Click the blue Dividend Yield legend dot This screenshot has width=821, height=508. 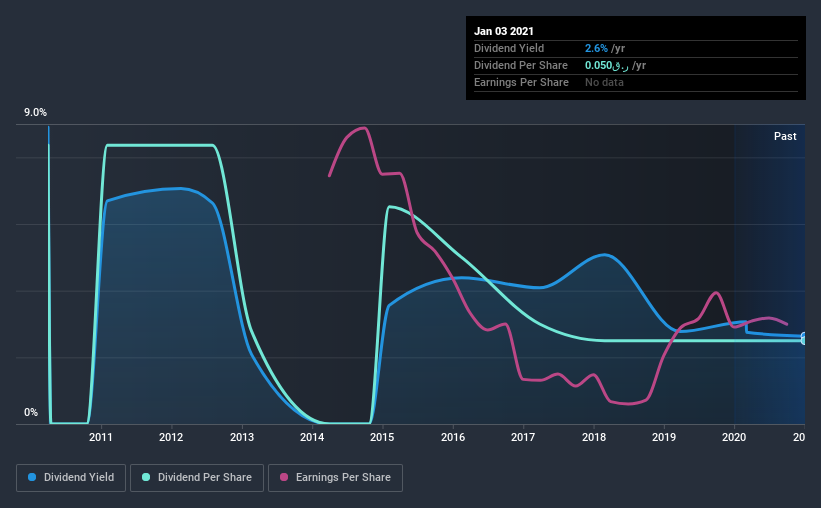32,477
